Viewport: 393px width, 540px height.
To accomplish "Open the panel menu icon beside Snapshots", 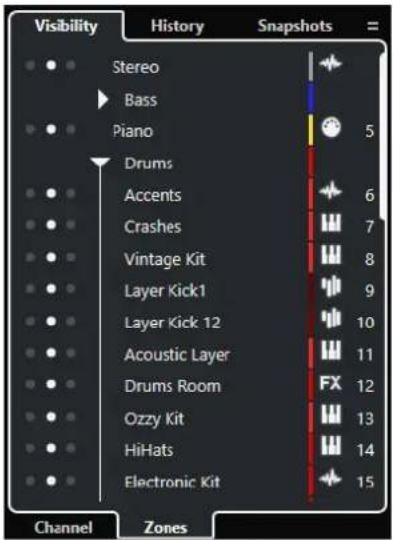I will 373,26.
